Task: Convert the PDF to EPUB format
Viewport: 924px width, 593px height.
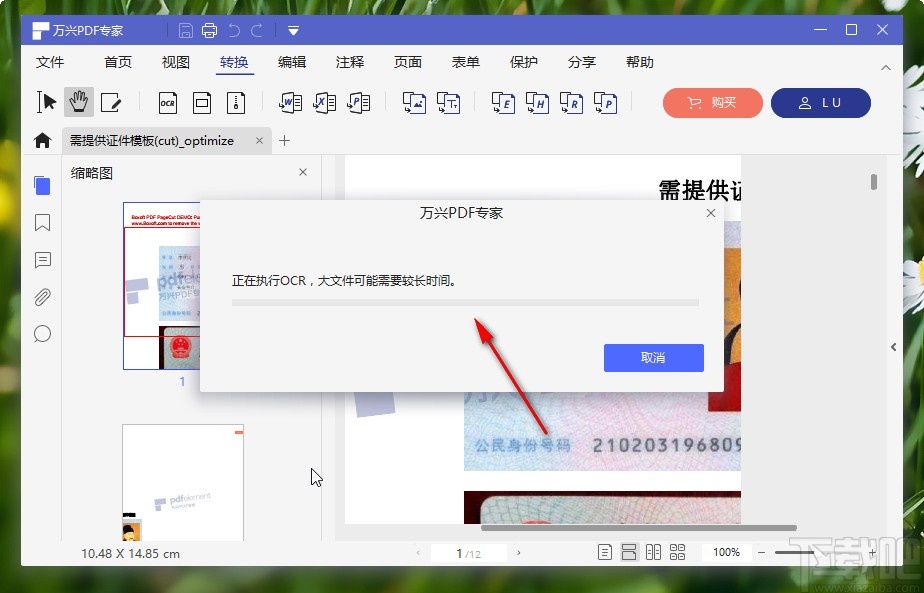Action: click(502, 103)
